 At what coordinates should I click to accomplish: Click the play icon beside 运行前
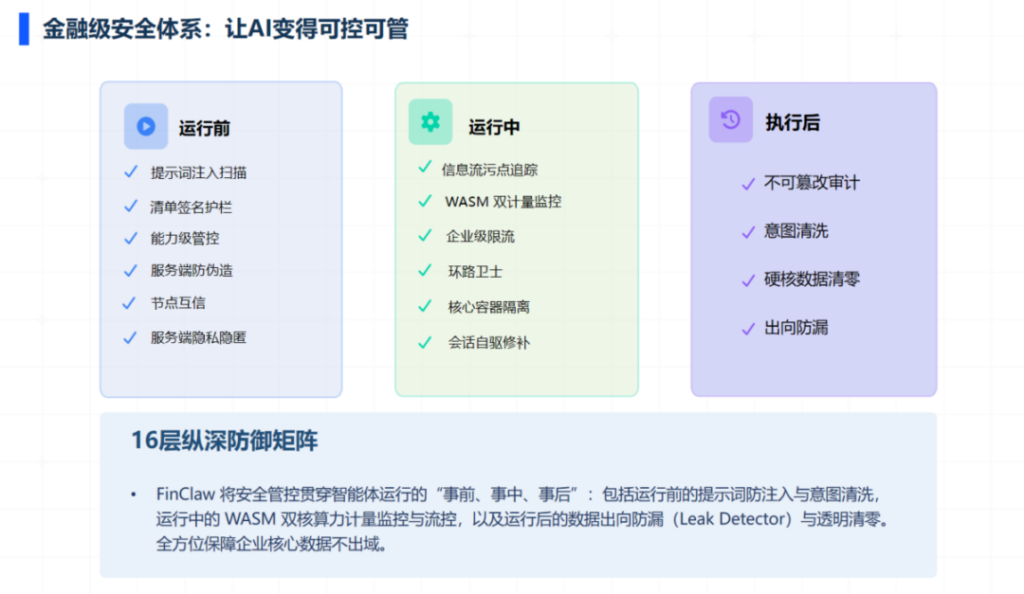pos(146,126)
